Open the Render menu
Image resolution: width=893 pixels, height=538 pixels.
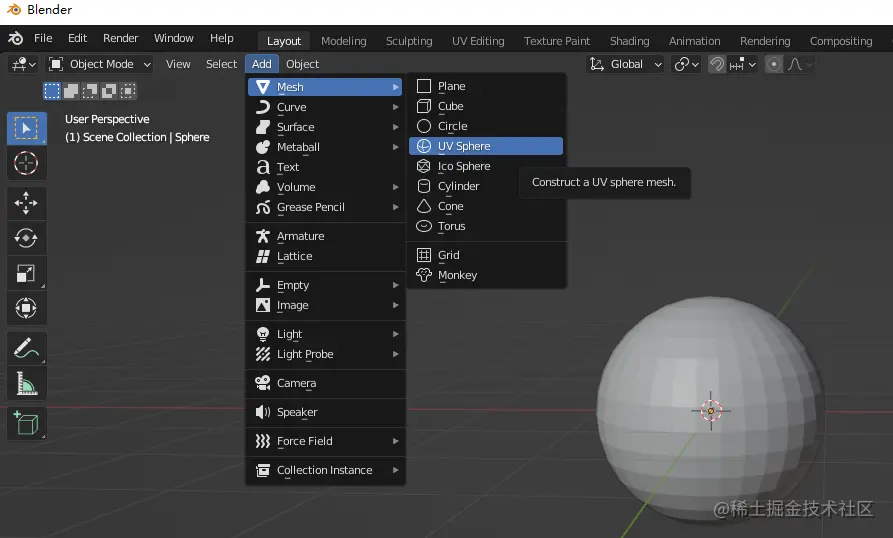click(121, 38)
